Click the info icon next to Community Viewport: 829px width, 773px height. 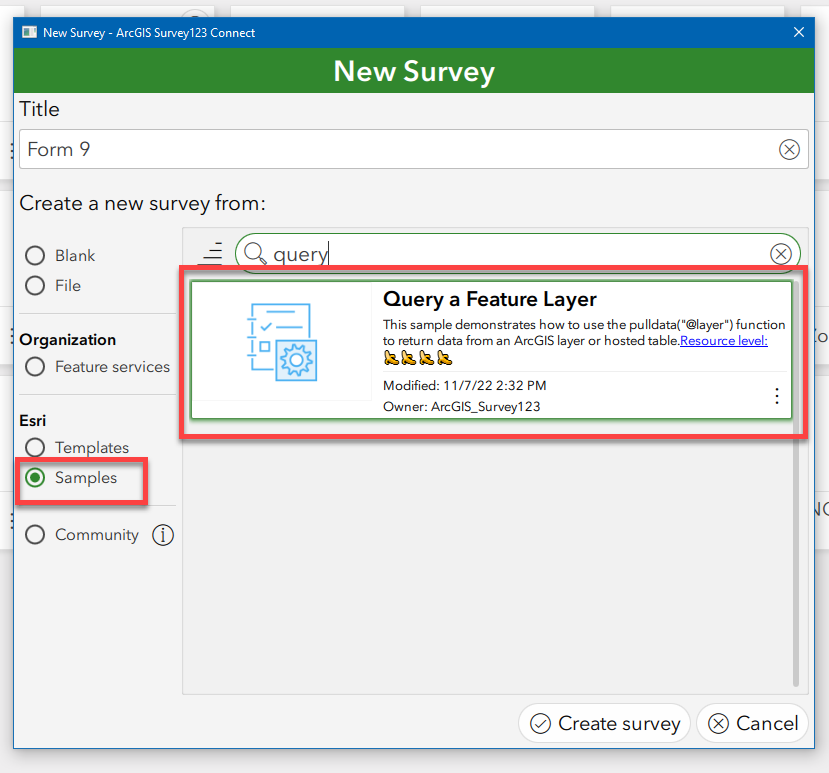[163, 535]
